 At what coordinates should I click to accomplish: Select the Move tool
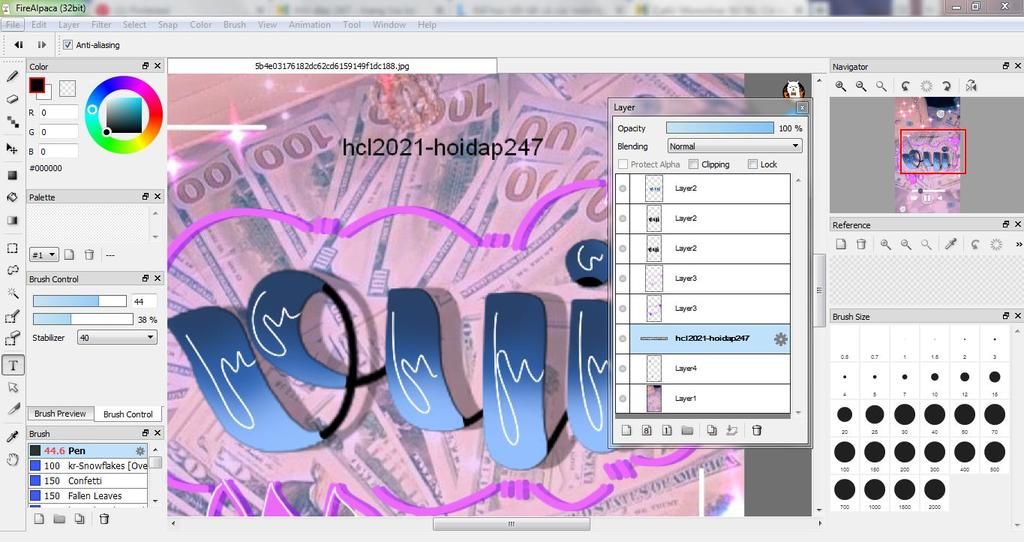[12, 148]
